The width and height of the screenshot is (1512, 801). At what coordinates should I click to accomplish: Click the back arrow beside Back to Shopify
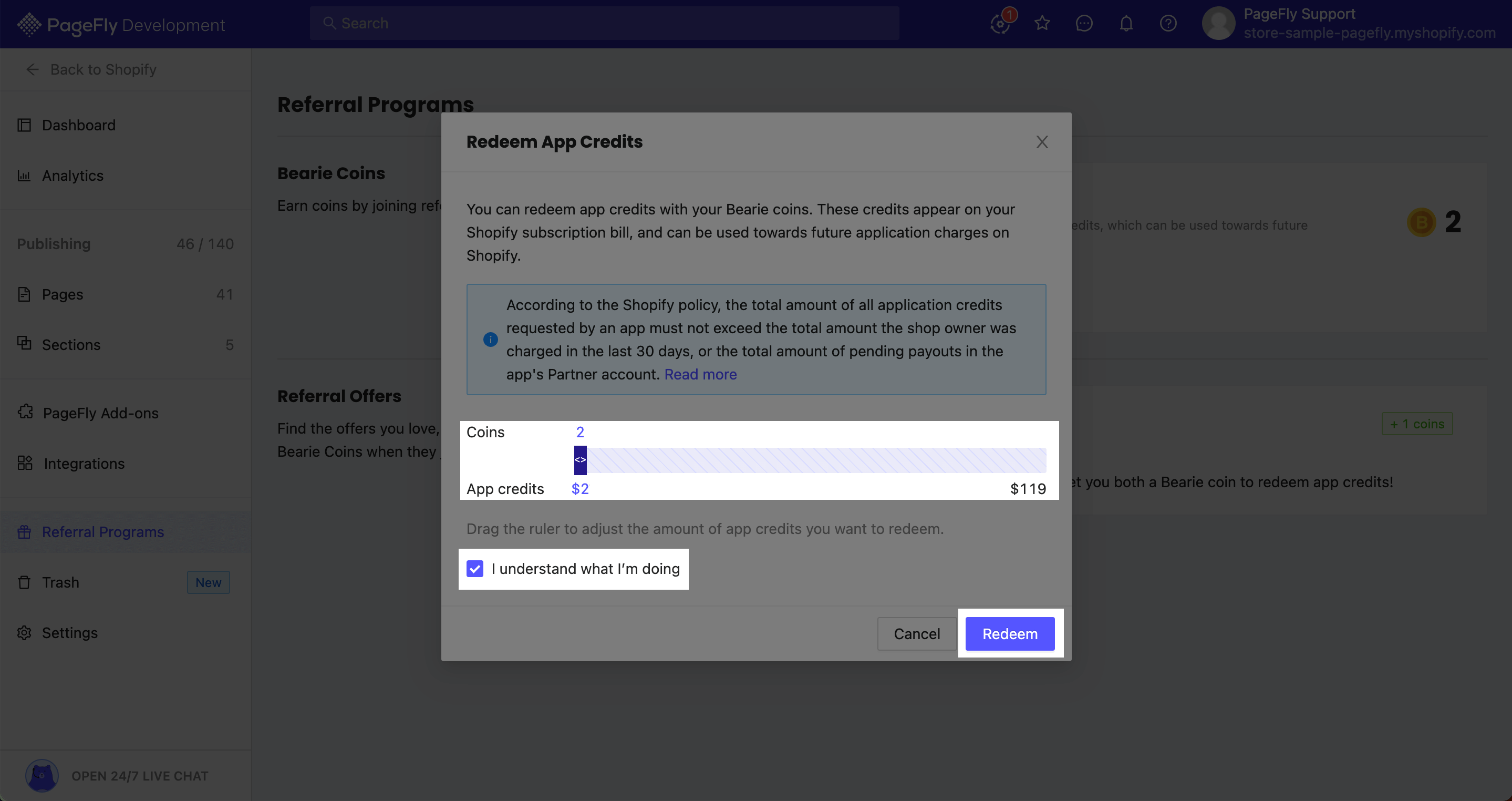pyautogui.click(x=32, y=69)
